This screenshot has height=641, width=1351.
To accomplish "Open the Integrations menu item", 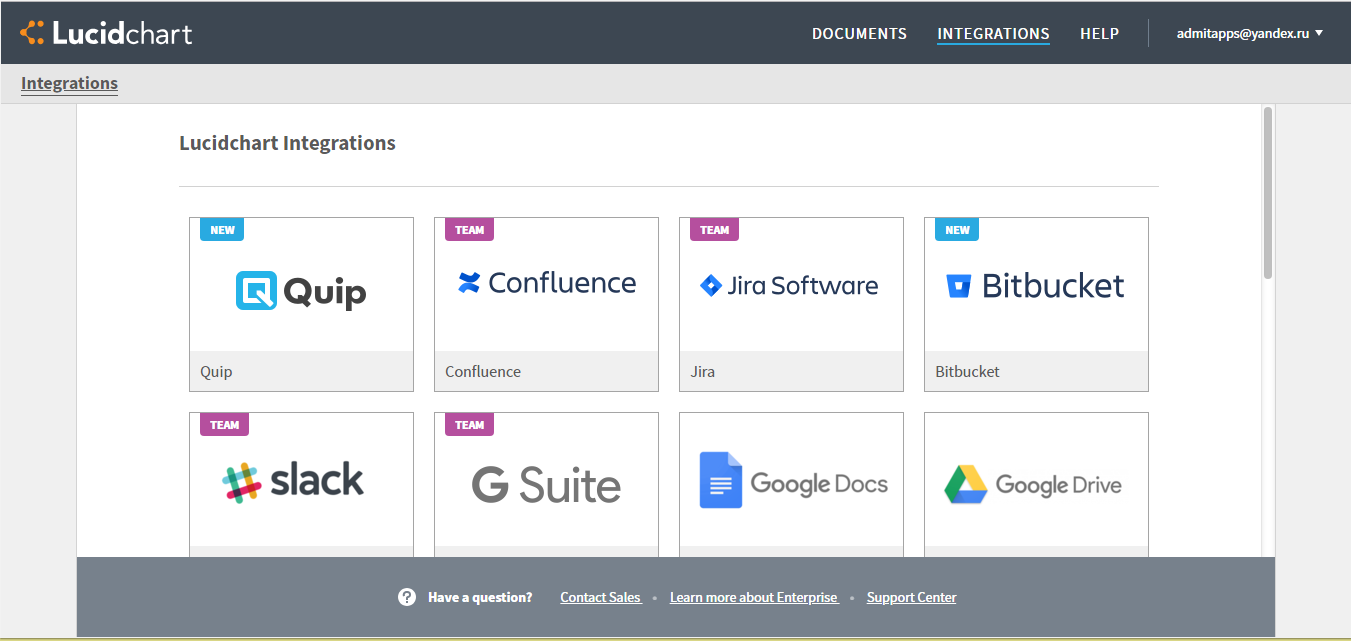I will click(993, 34).
